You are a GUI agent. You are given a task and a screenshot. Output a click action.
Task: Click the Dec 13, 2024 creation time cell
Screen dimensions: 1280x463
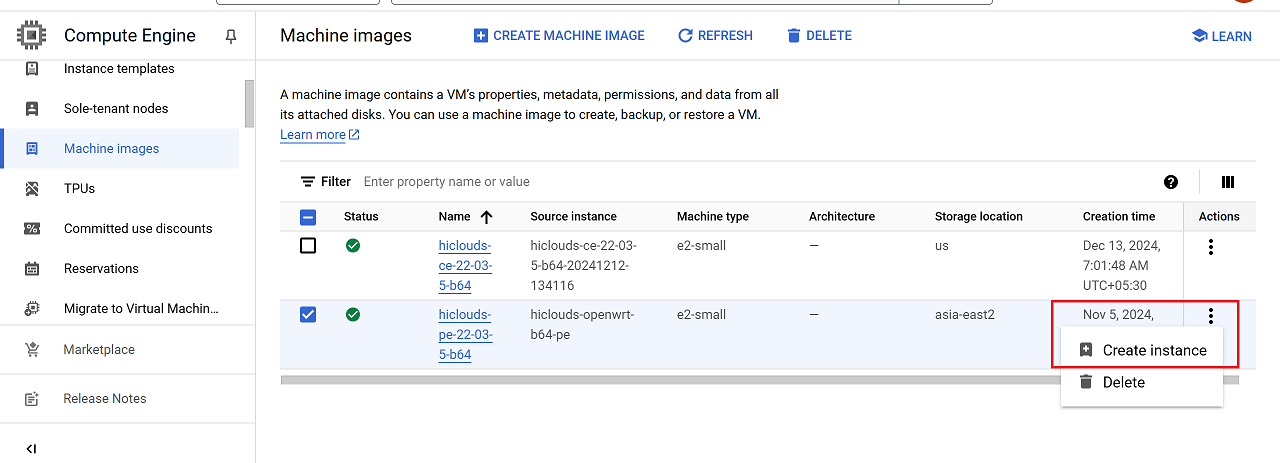tap(1122, 265)
